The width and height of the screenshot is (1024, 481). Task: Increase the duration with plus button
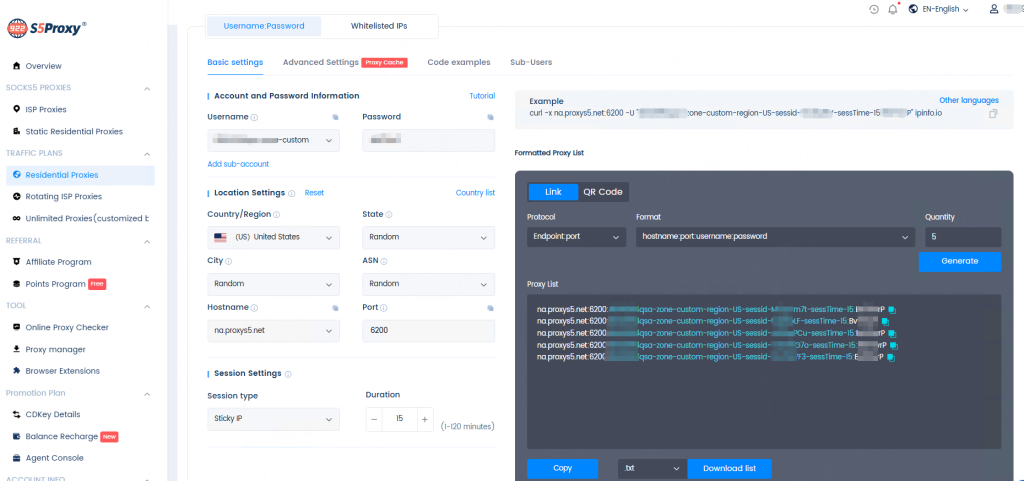coord(424,418)
